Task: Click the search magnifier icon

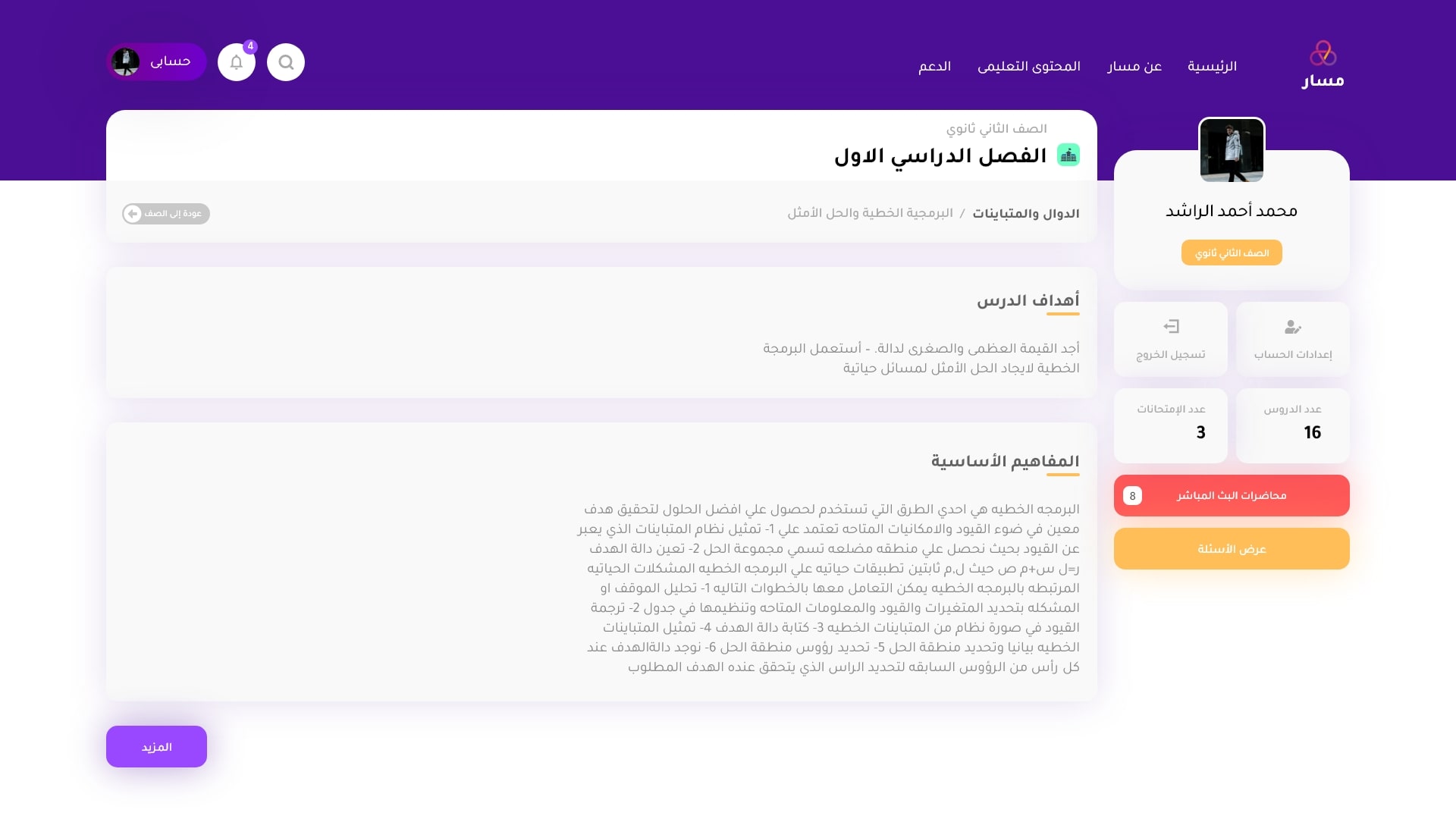Action: [286, 62]
